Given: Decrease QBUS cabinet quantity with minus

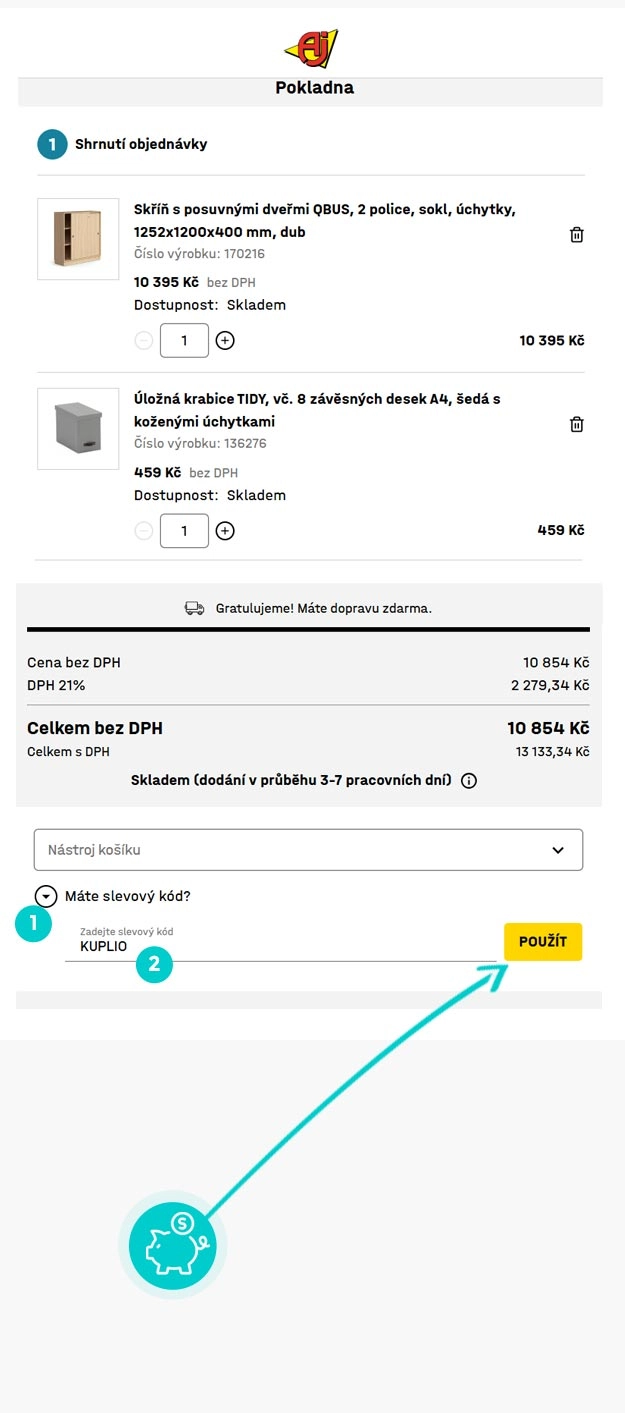Looking at the screenshot, I should tap(144, 341).
